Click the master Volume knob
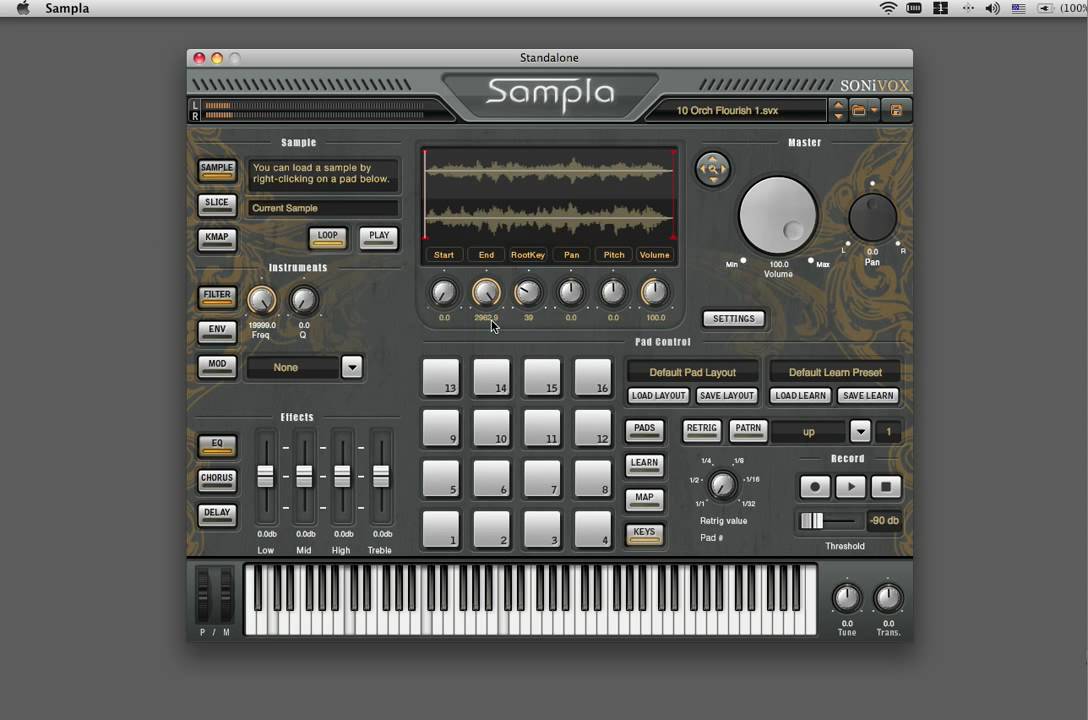Viewport: 1088px width, 720px height. pyautogui.click(x=778, y=215)
